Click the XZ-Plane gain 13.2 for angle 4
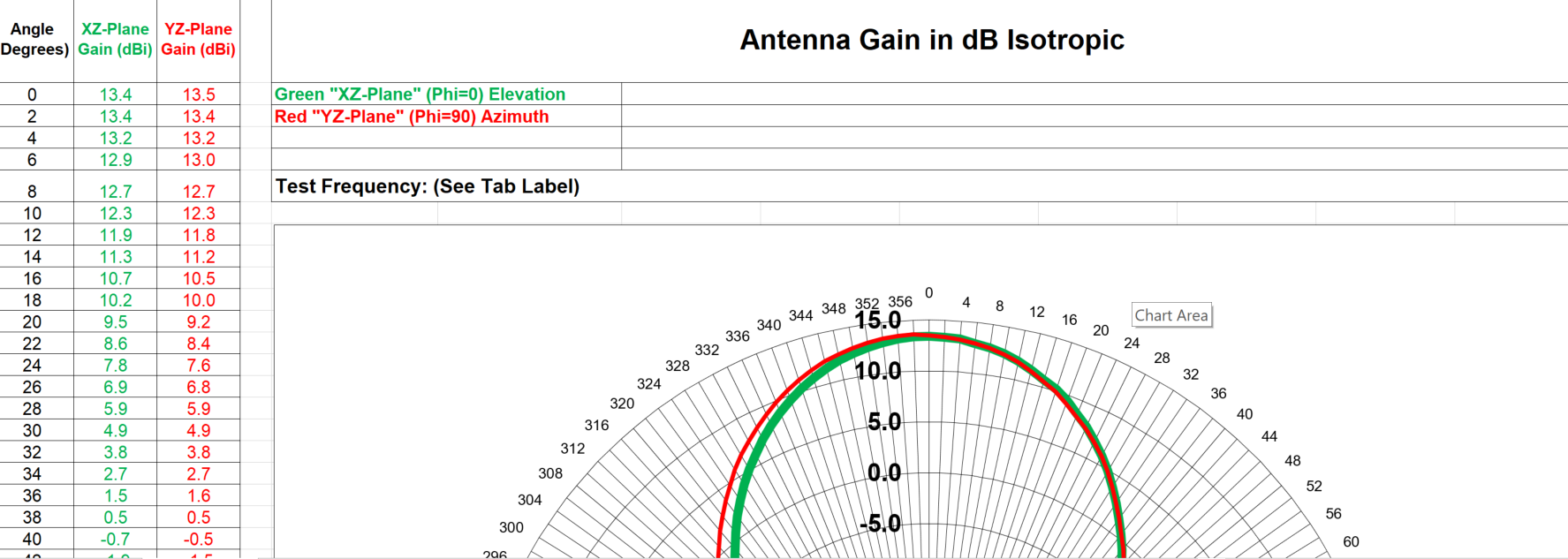The image size is (1568, 559). point(115,139)
